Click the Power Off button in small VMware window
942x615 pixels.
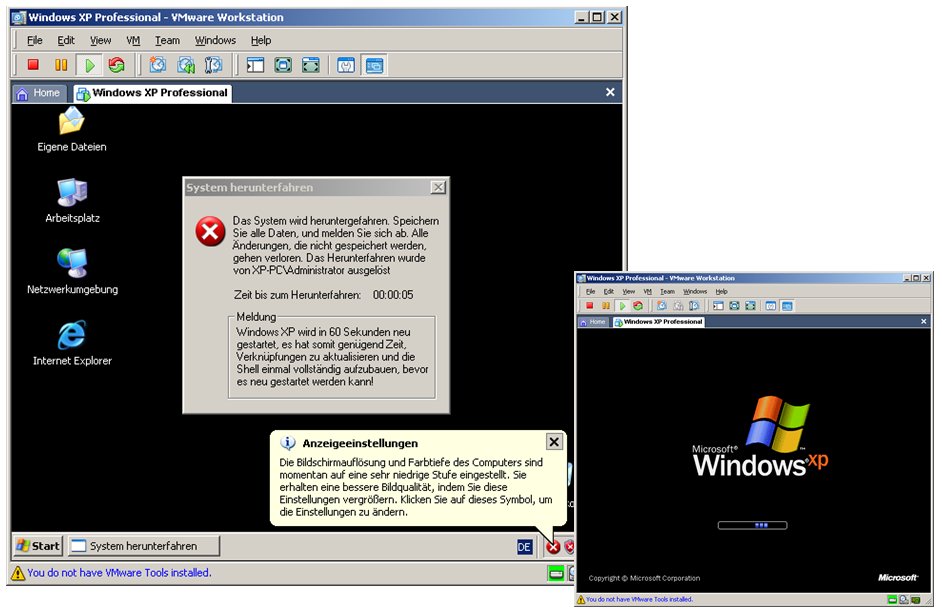[589, 306]
